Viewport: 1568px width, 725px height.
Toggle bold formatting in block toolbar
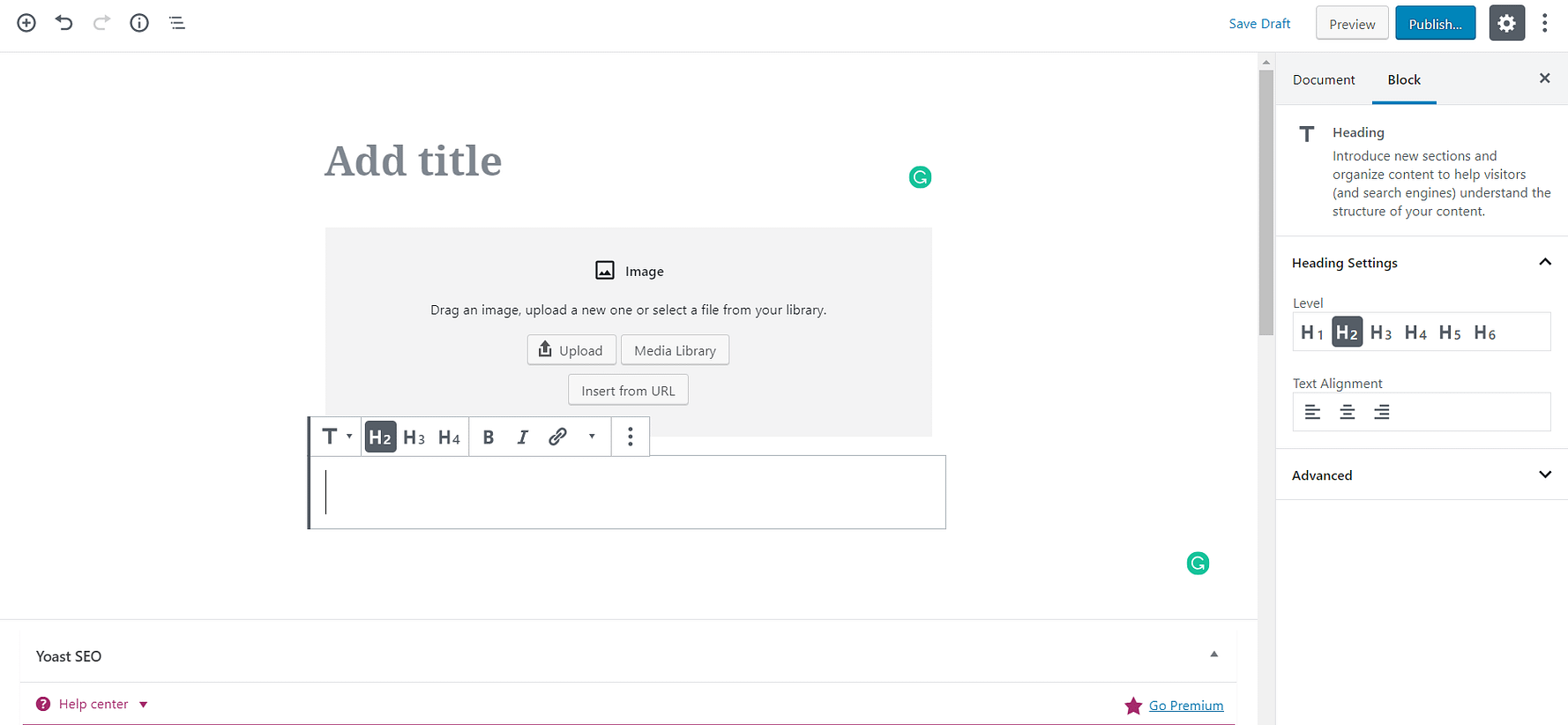click(488, 437)
